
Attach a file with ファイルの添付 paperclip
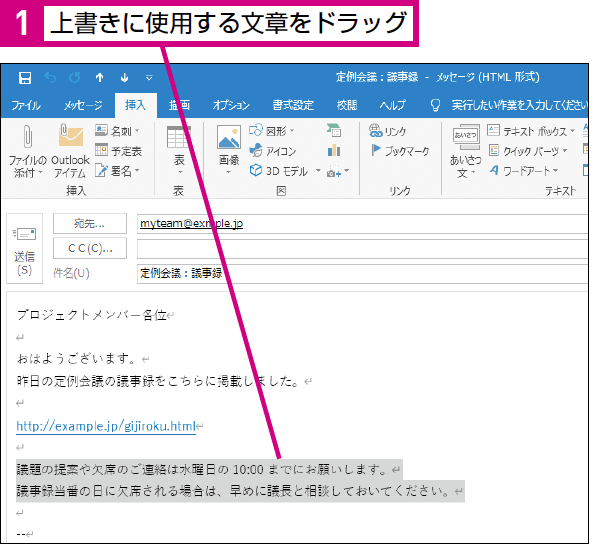tap(28, 151)
